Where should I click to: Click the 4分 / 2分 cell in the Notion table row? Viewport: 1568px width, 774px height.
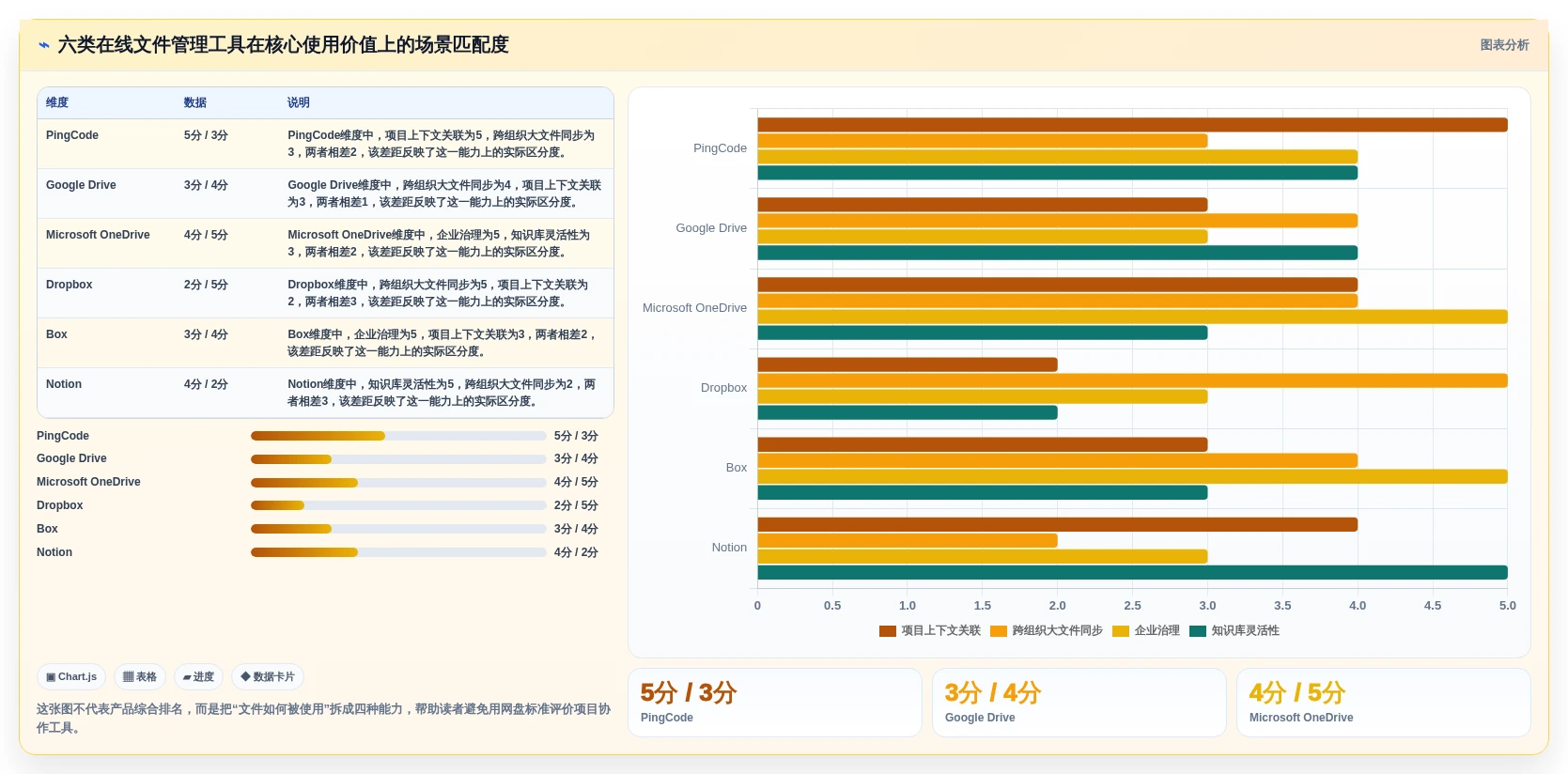[x=206, y=384]
